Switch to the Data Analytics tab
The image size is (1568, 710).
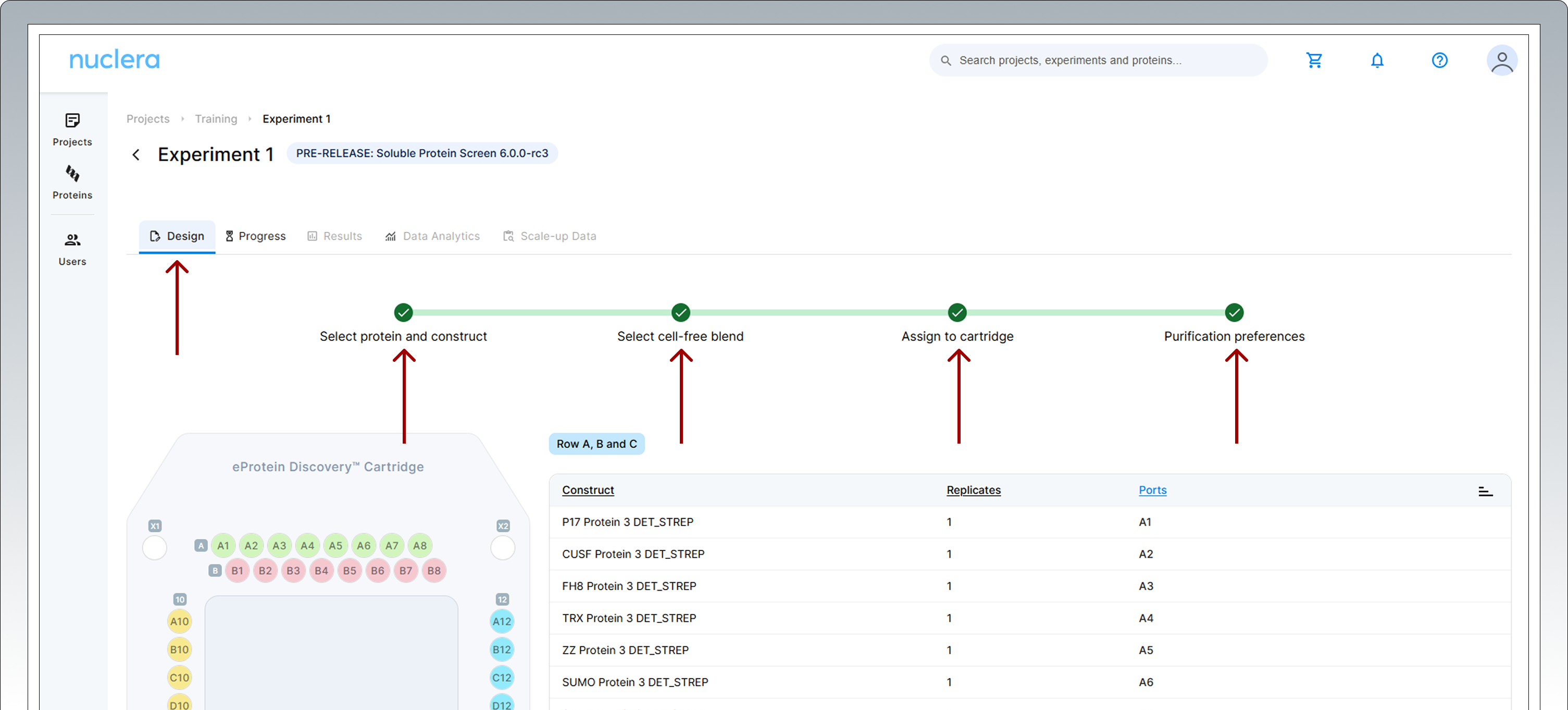point(433,236)
